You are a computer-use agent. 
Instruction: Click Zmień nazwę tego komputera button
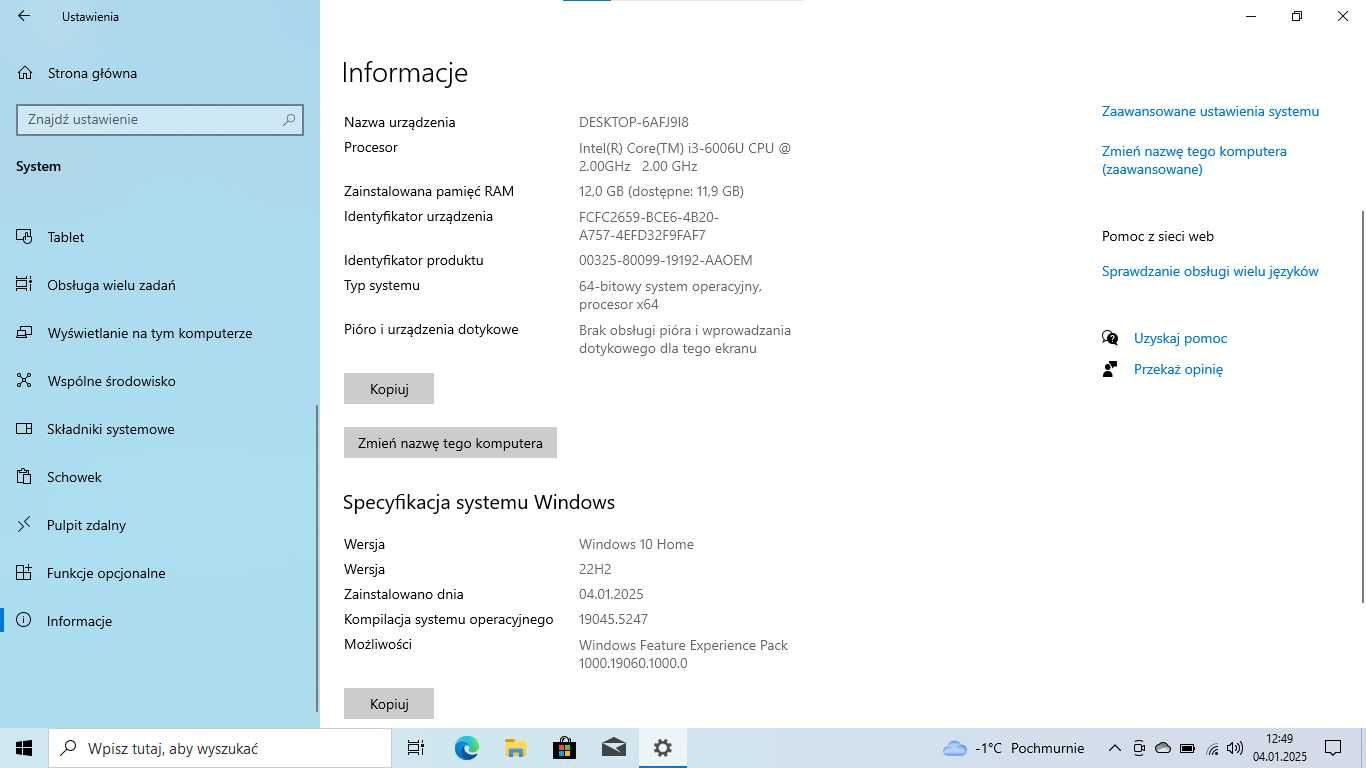coord(450,443)
